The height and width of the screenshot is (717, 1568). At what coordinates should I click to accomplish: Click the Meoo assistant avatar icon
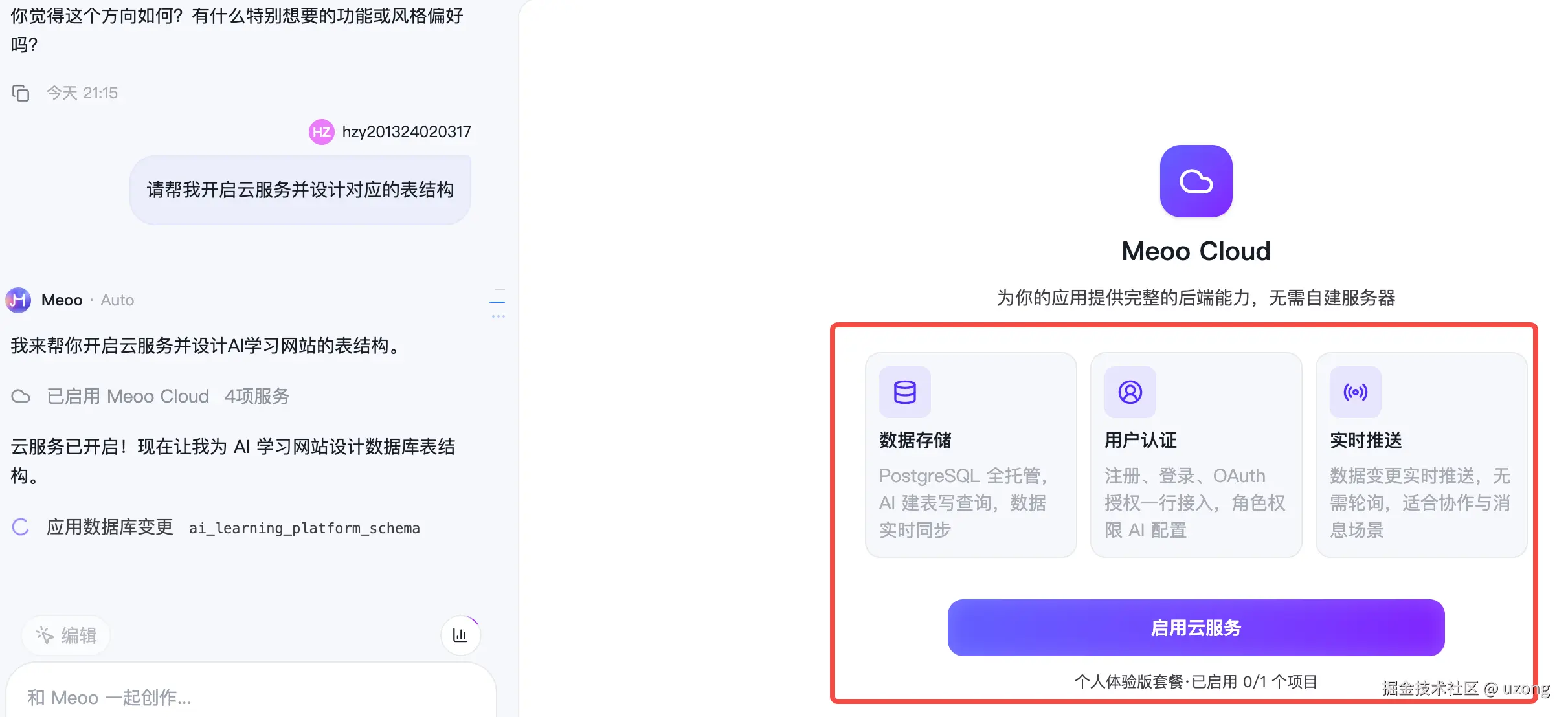coord(18,300)
